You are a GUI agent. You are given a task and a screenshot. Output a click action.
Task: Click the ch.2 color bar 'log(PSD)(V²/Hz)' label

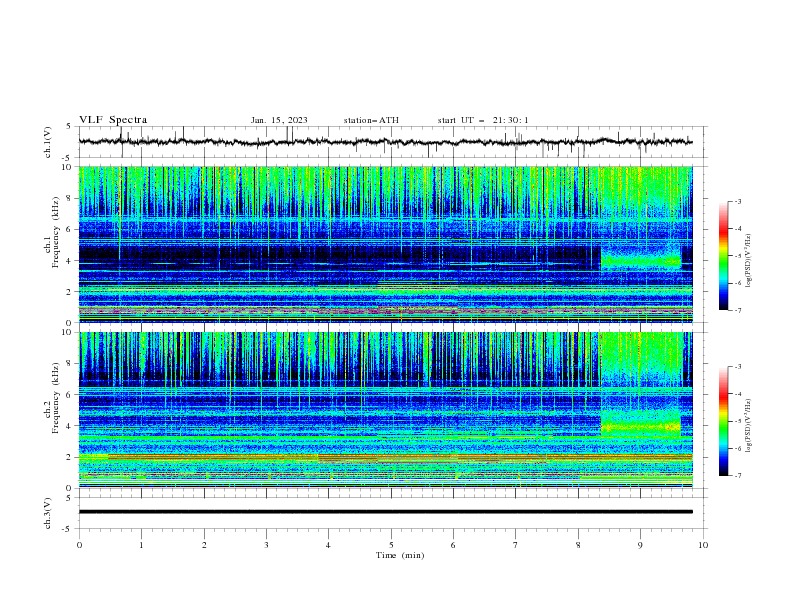tap(749, 427)
